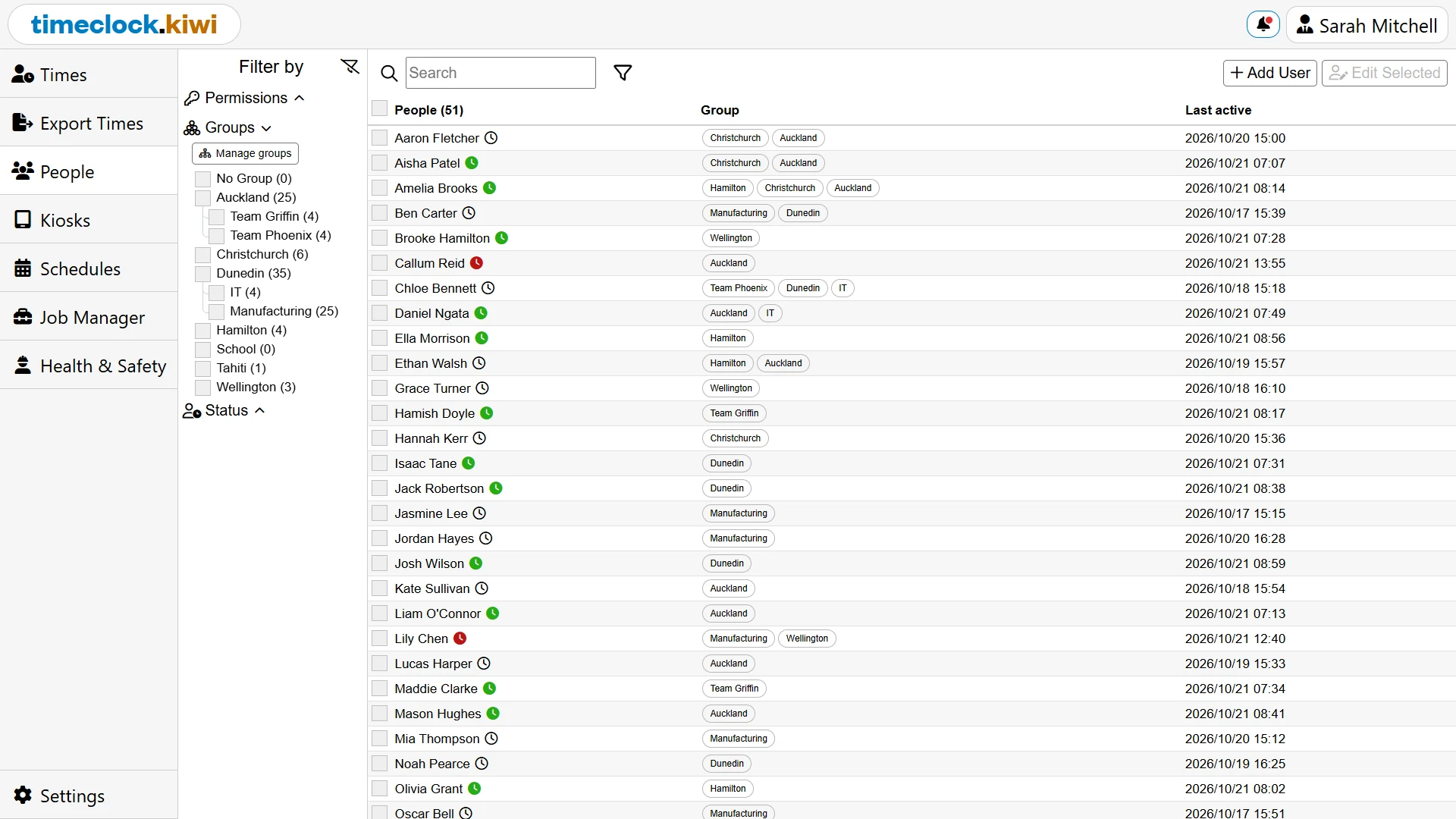Expand the Permissions filter section
This screenshot has width=1456, height=819.
244,98
